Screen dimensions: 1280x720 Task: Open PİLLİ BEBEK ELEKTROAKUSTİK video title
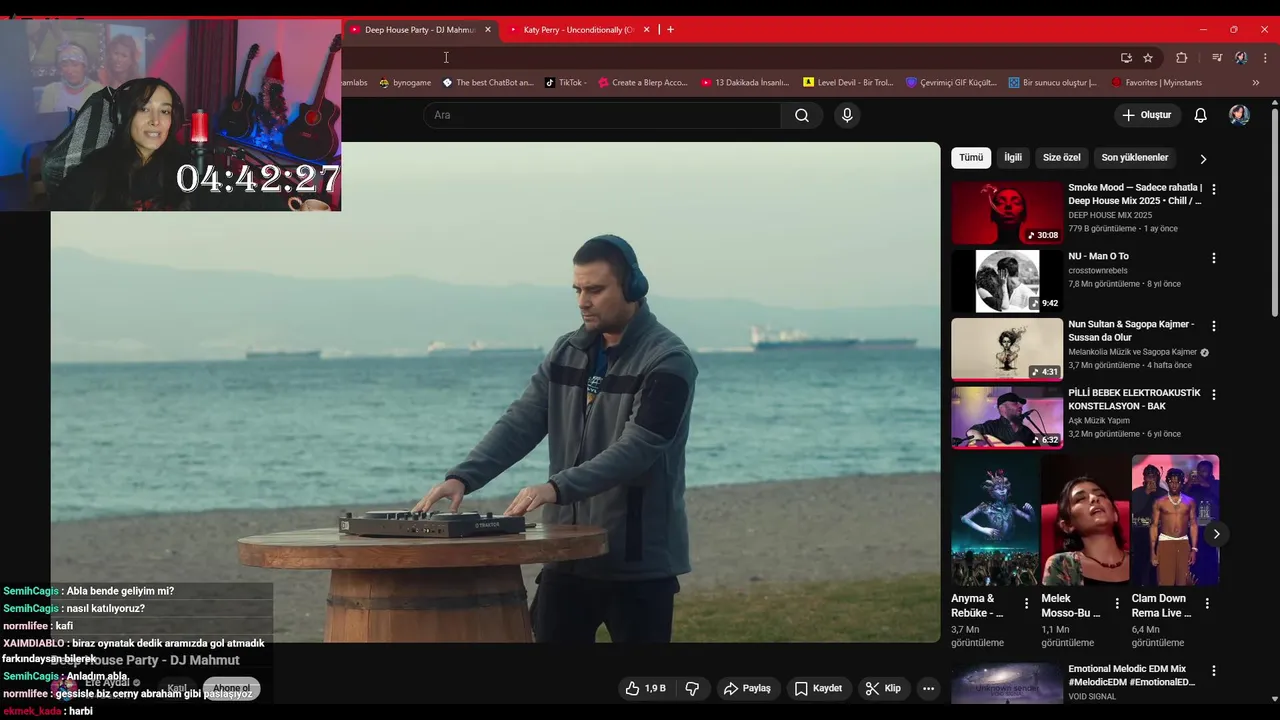click(x=1134, y=399)
